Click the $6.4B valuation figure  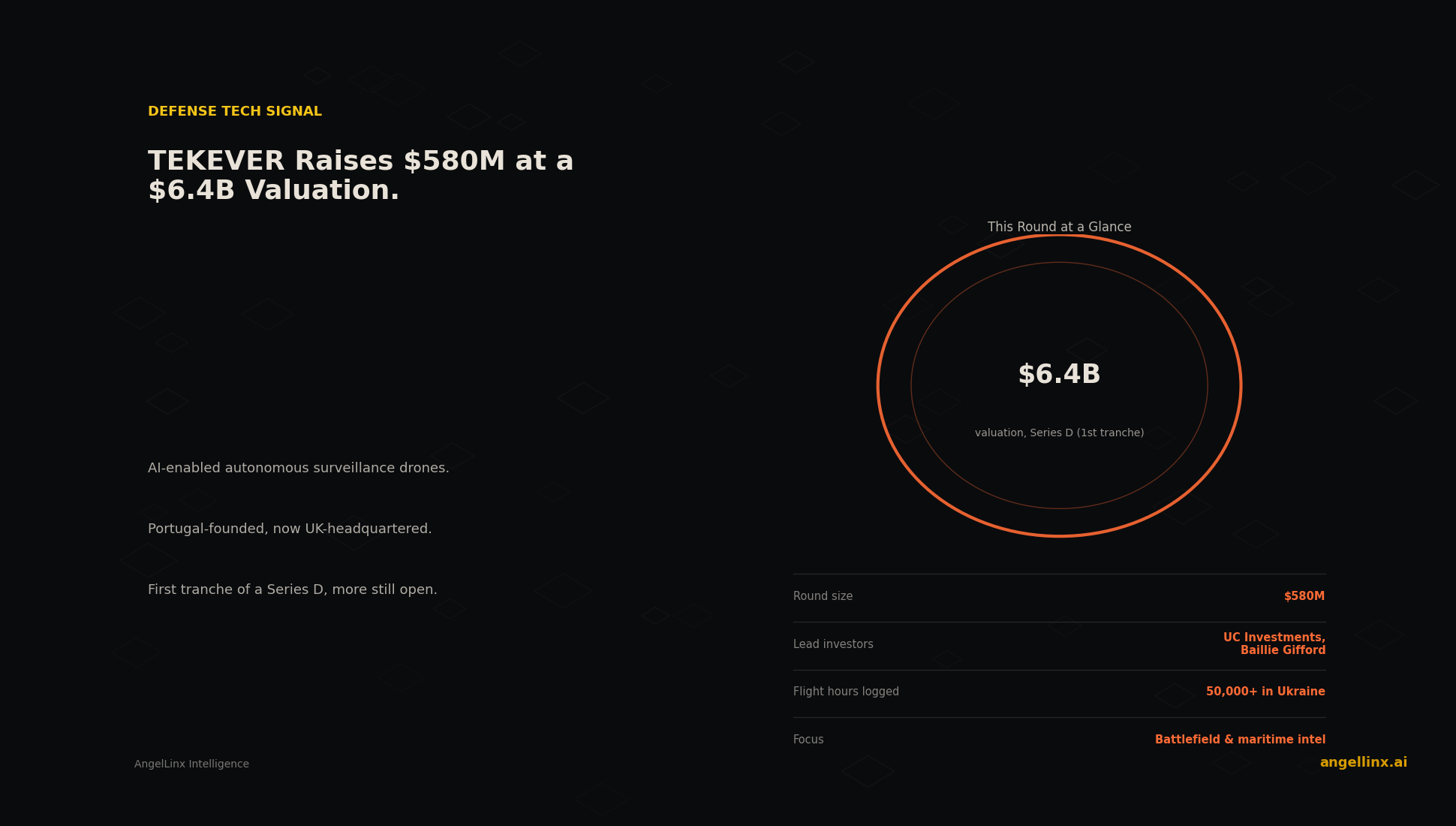click(1059, 375)
